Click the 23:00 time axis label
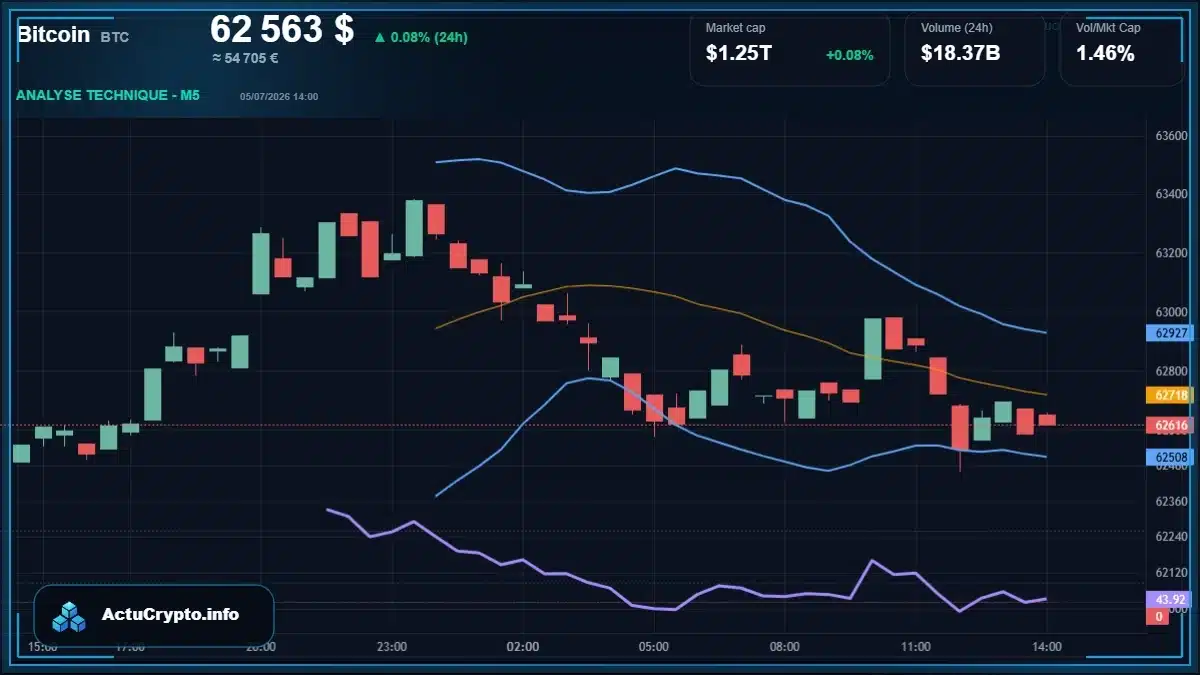This screenshot has width=1200, height=675. coord(392,647)
